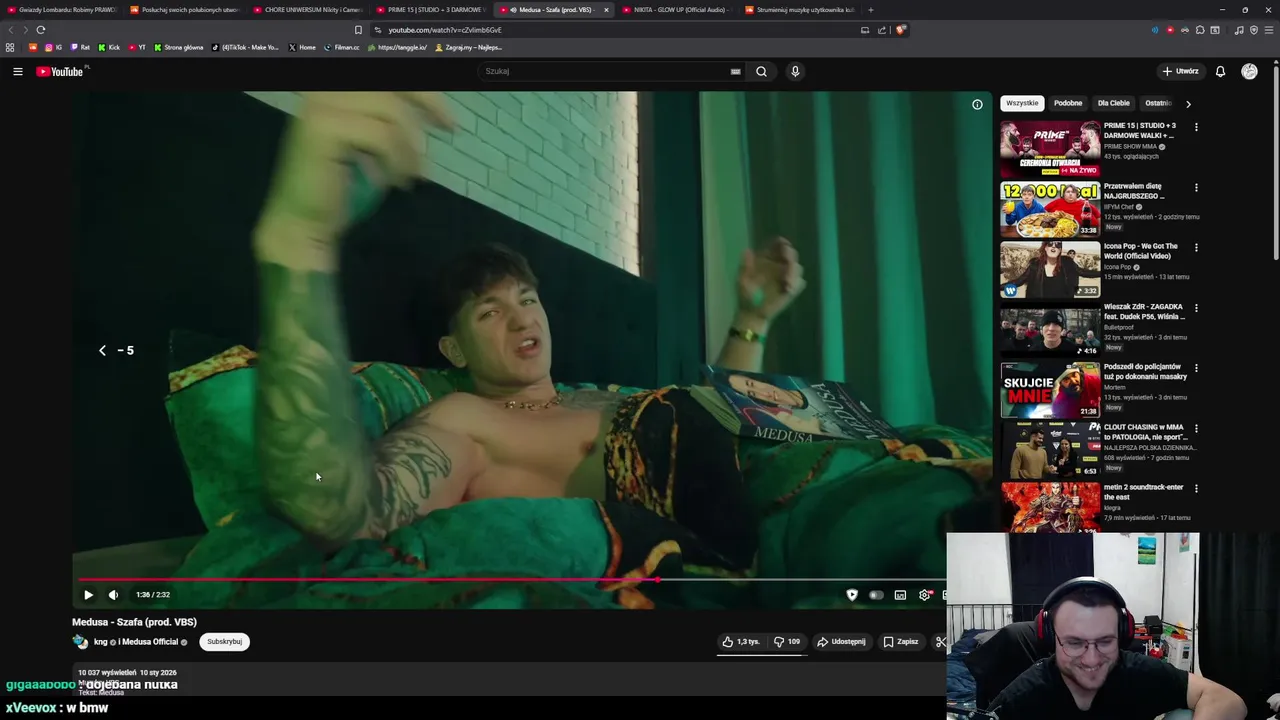Open the Filman.cc bookmark

pos(341,47)
